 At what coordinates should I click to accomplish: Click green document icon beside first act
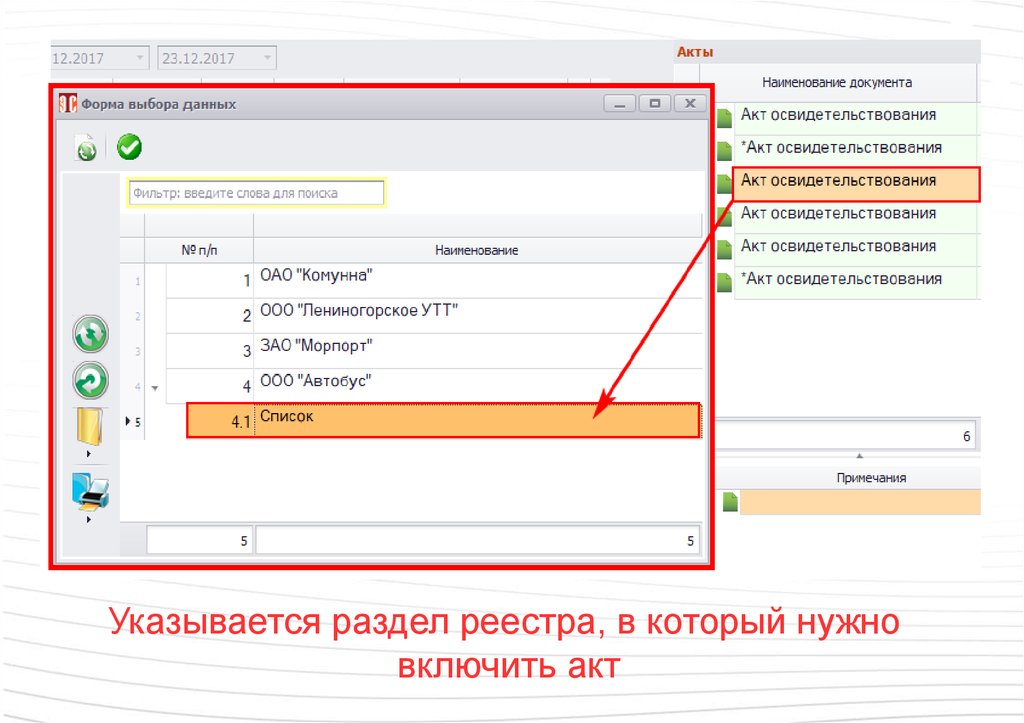pos(724,119)
